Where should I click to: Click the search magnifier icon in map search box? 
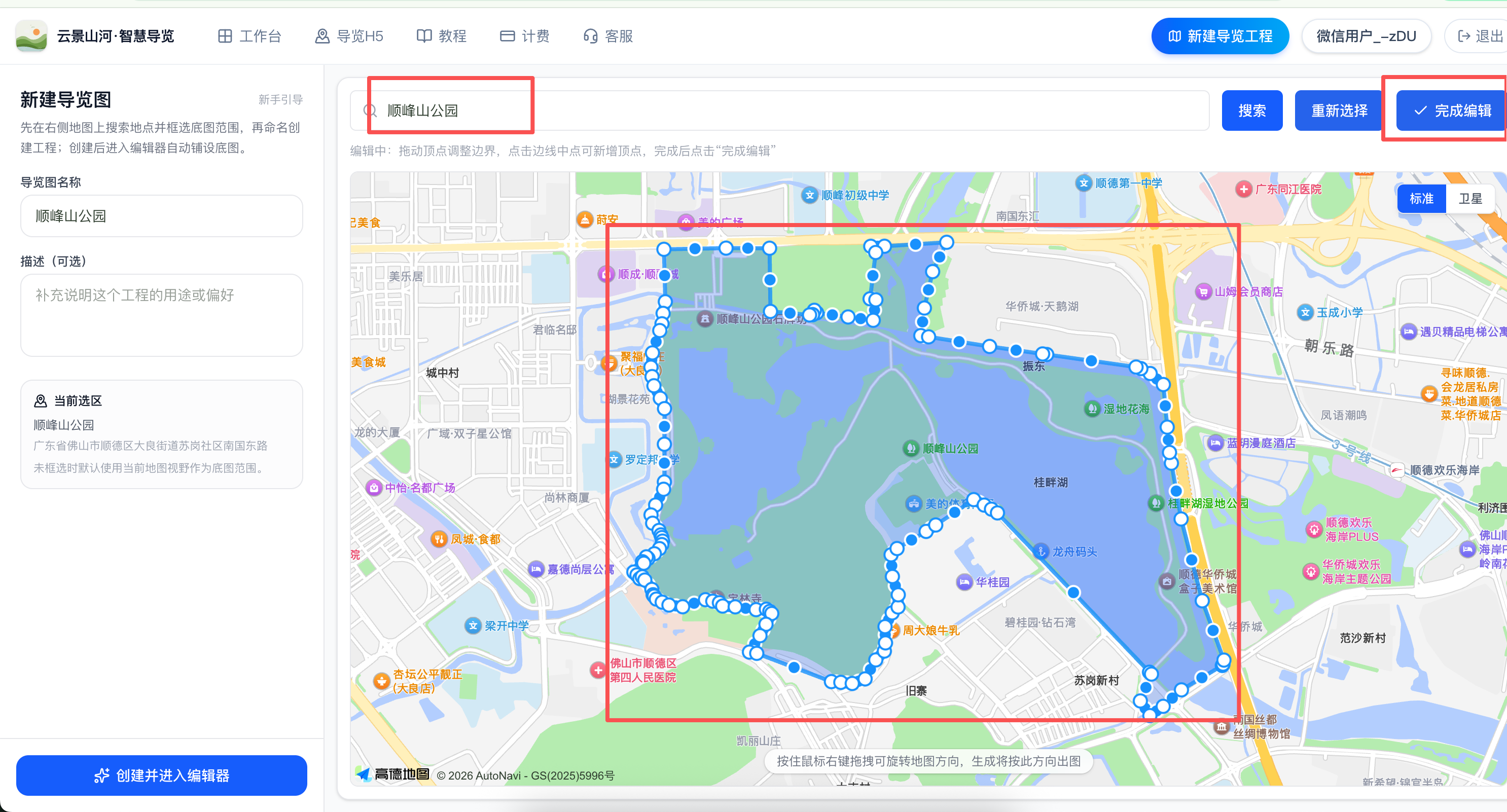[370, 110]
